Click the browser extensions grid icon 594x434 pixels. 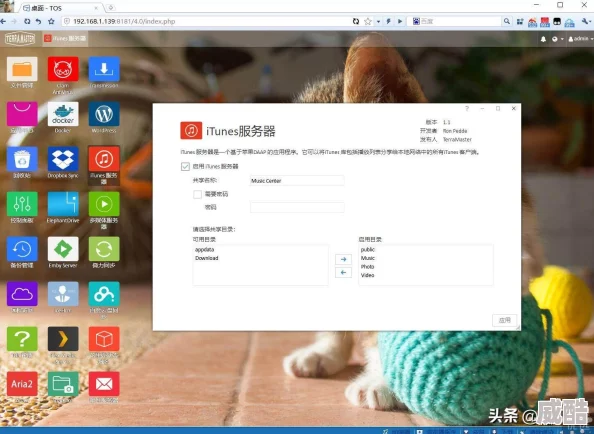[520, 22]
